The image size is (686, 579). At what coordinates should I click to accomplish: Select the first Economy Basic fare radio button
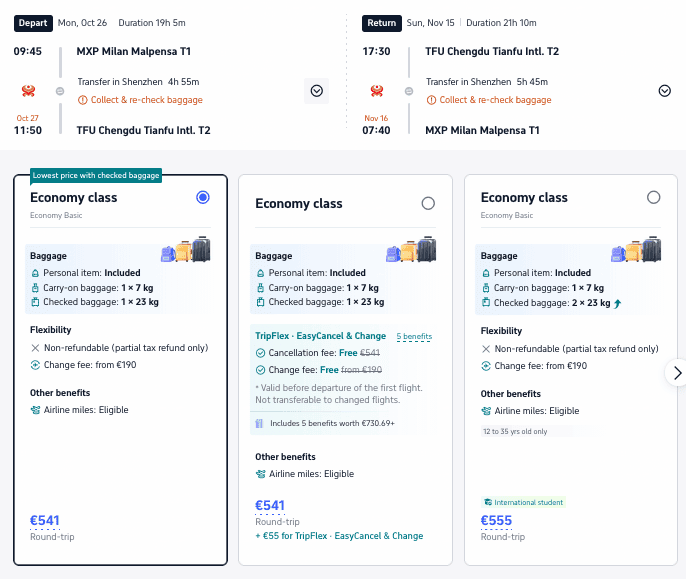[203, 197]
